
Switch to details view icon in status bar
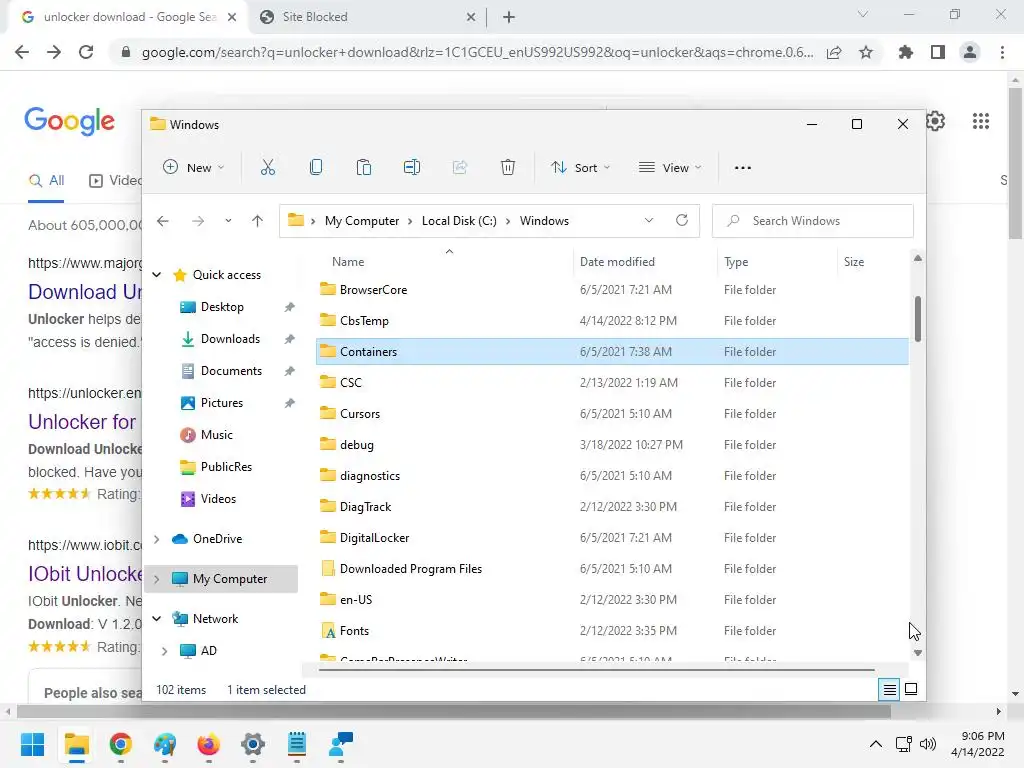click(889, 689)
